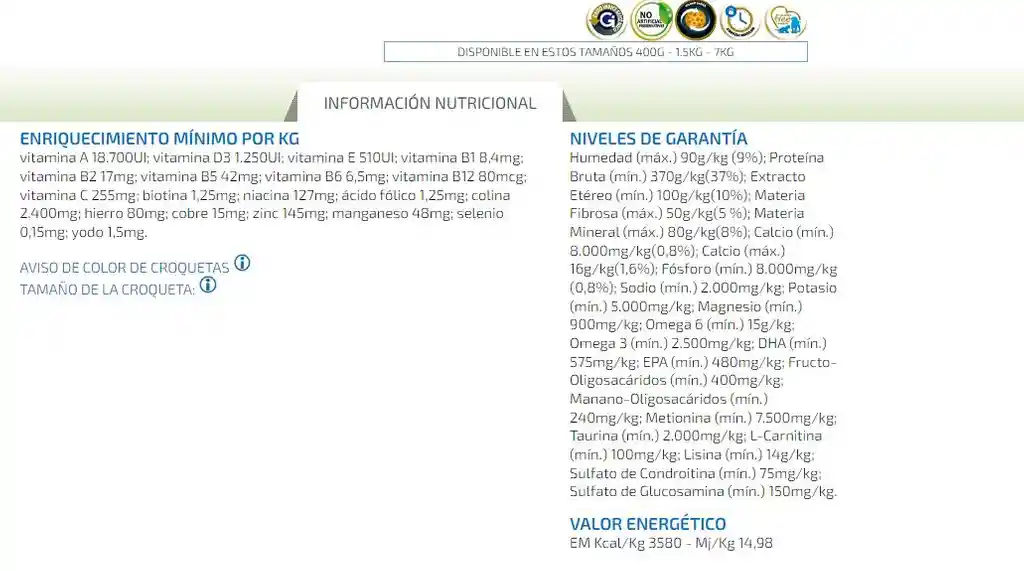Click the Disponible en estos tamaños box
This screenshot has width=1024, height=571.
pyautogui.click(x=595, y=52)
